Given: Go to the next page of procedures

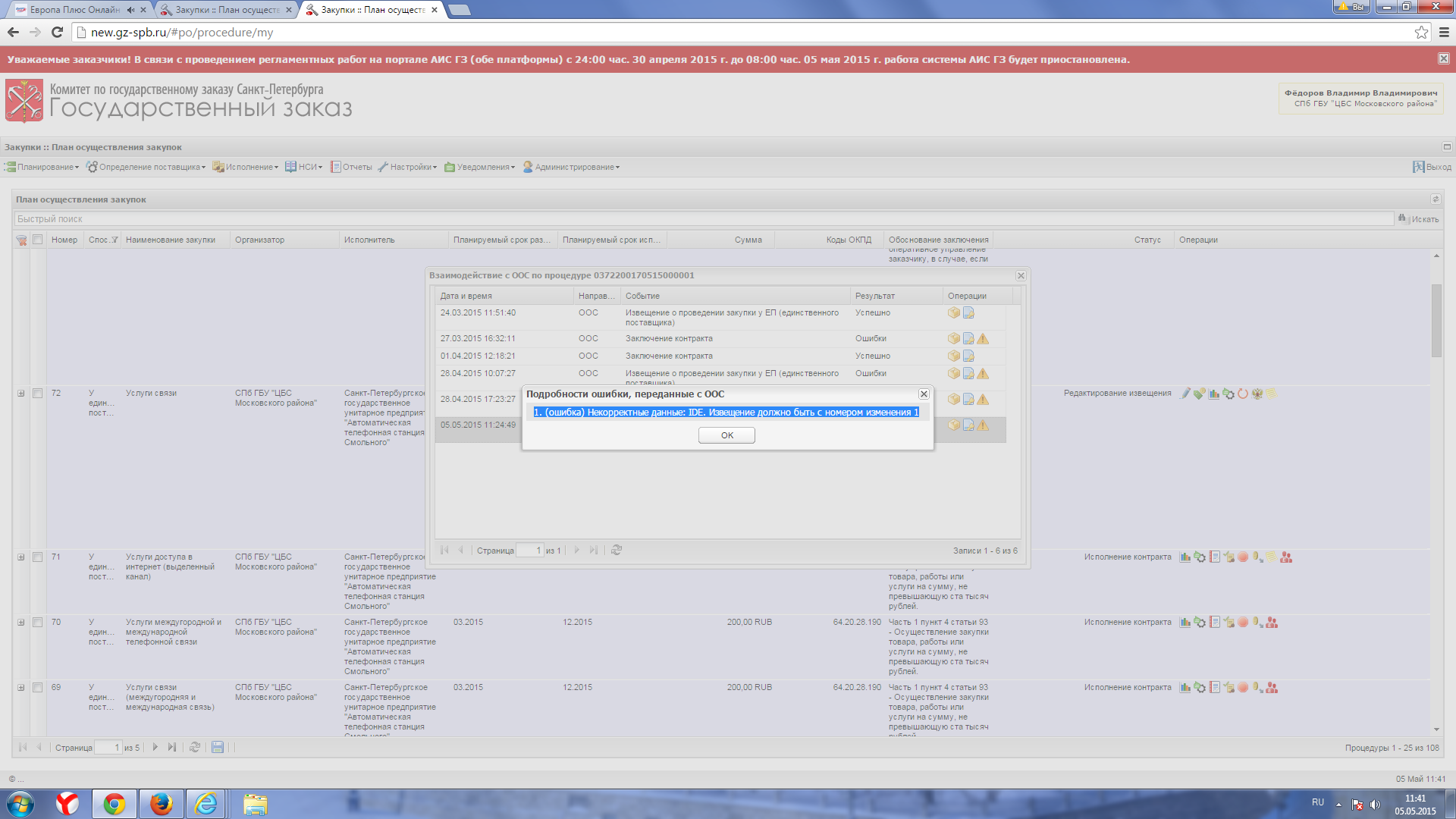Looking at the screenshot, I should pos(155,748).
